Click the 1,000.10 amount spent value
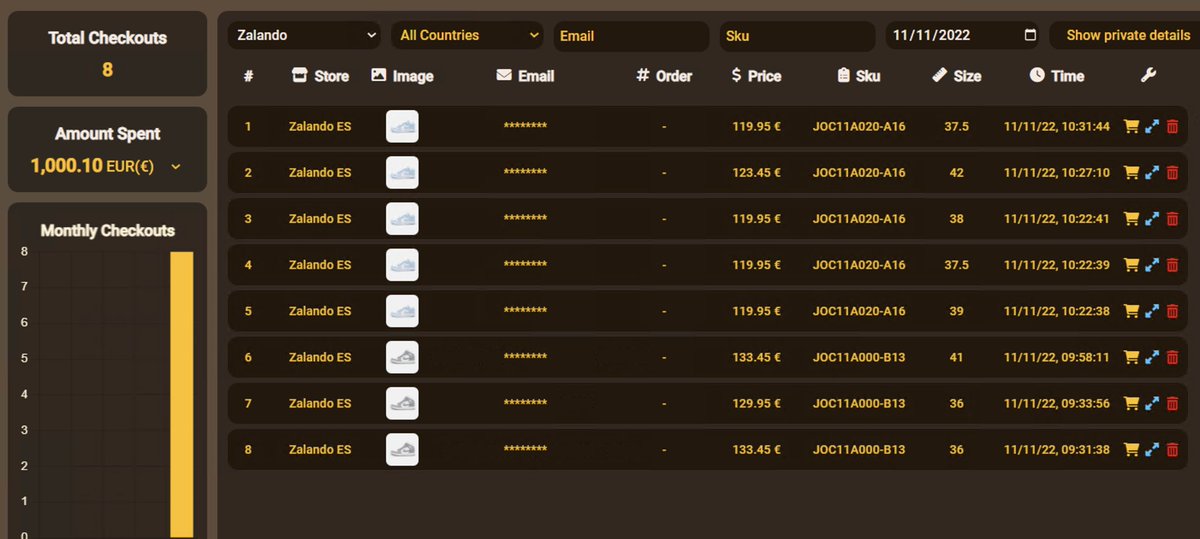1200x539 pixels. (66, 166)
